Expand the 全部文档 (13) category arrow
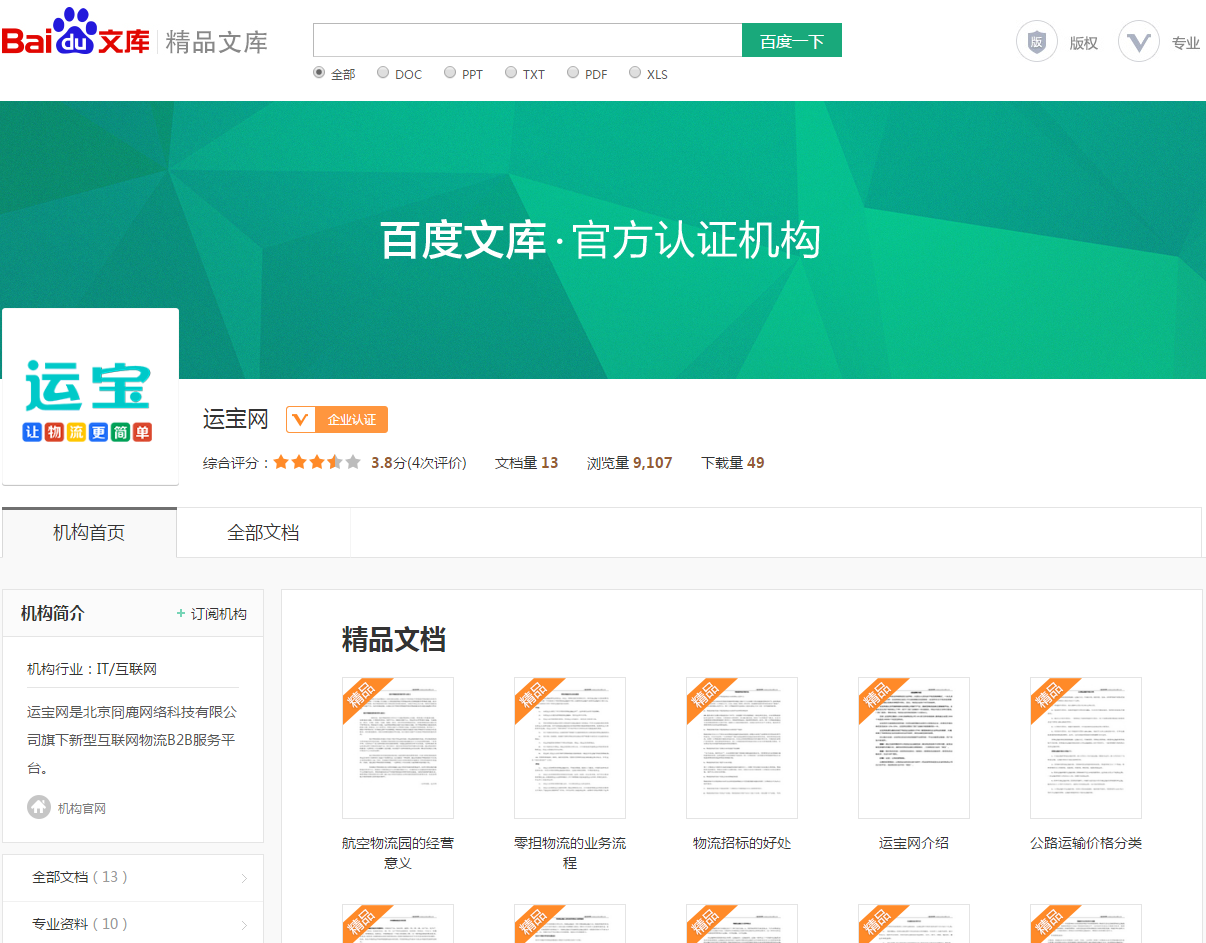1206x943 pixels. click(244, 879)
